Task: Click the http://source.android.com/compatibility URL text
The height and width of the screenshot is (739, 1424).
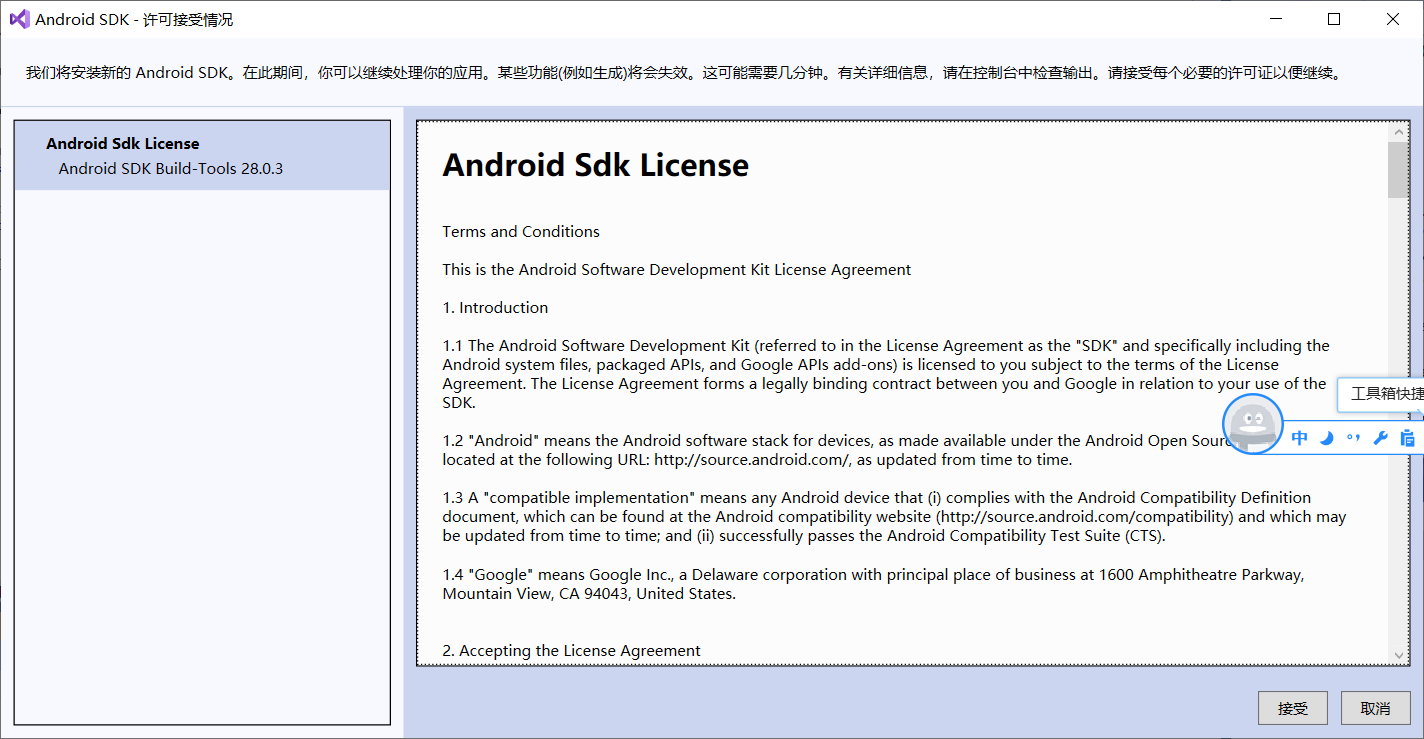Action: 1083,517
